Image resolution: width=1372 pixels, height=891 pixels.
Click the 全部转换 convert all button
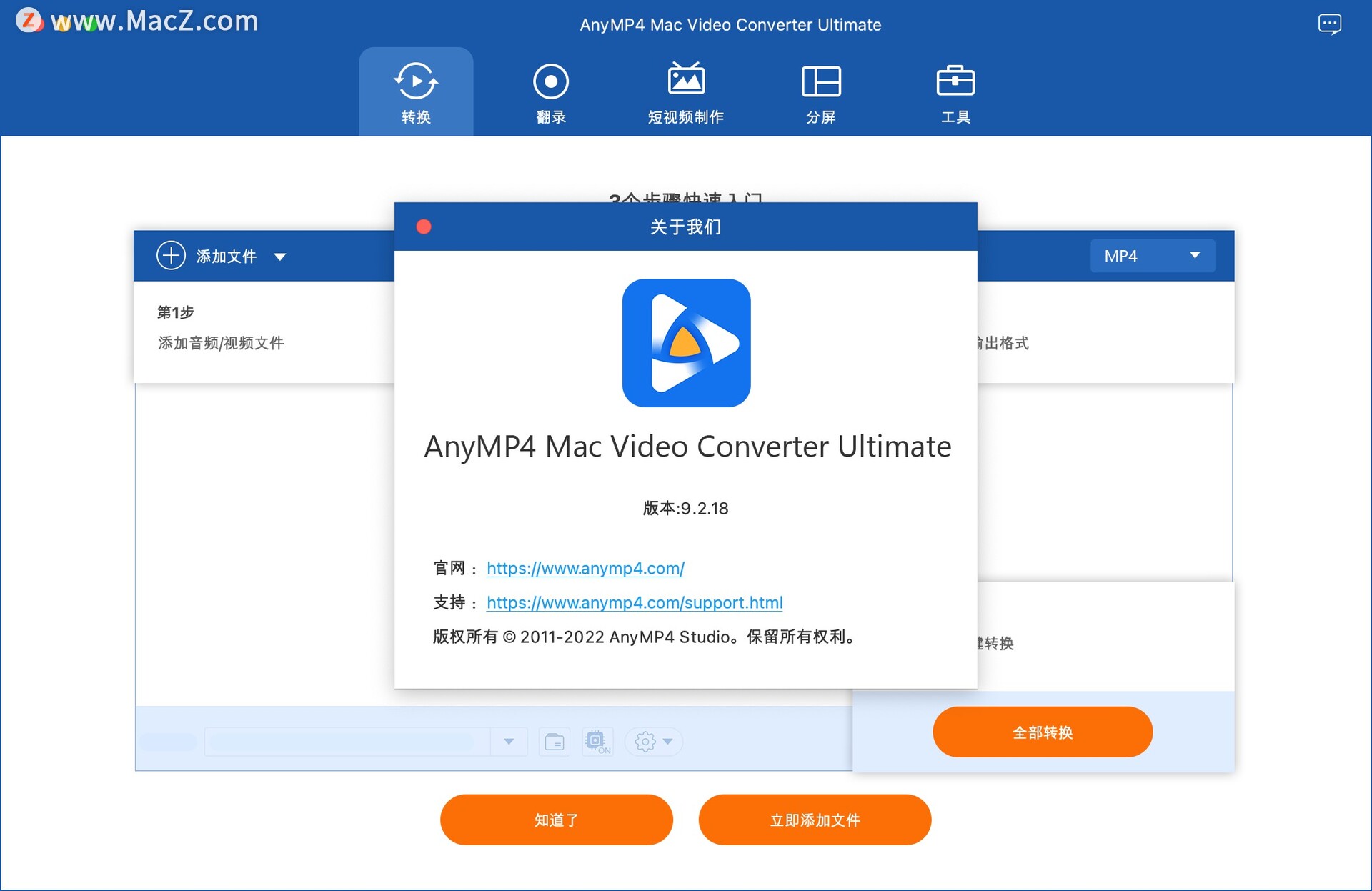[x=1043, y=732]
